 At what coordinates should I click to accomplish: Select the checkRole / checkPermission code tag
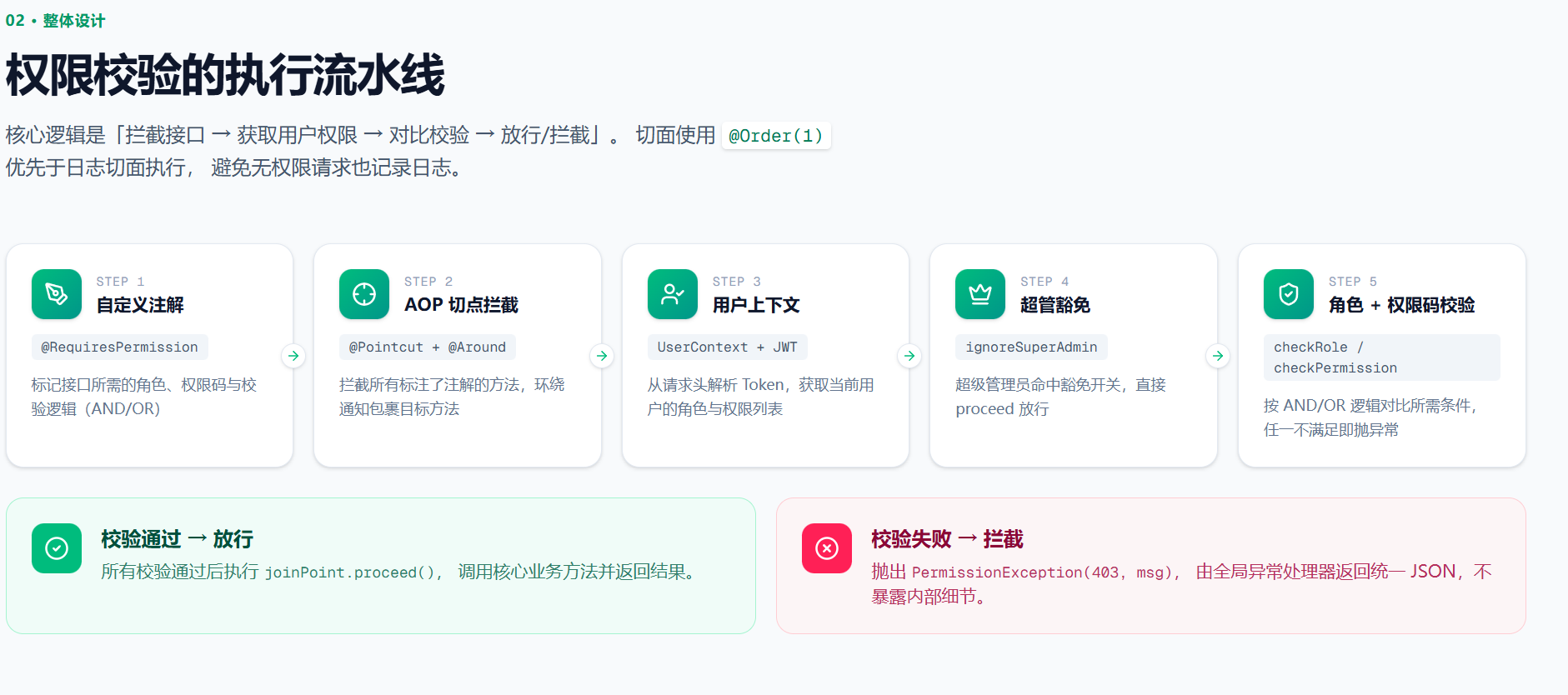1382,357
